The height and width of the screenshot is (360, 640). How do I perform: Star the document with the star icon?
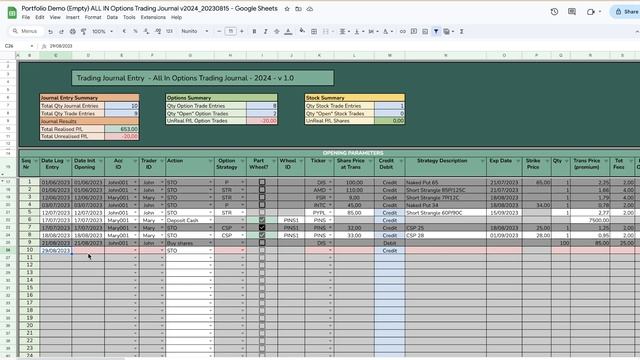pos(287,9)
